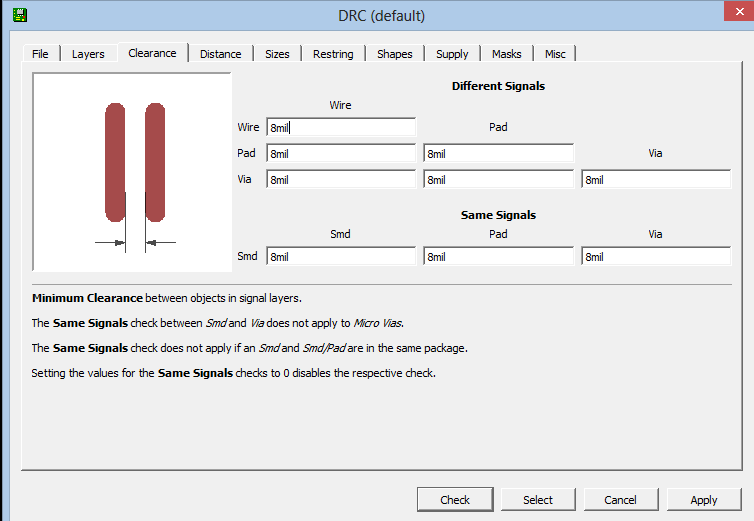
Task: Run the design rule Check button
Action: point(455,500)
